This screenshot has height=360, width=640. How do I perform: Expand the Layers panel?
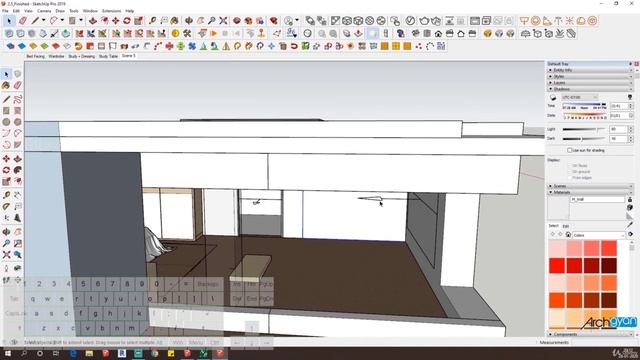pos(590,83)
